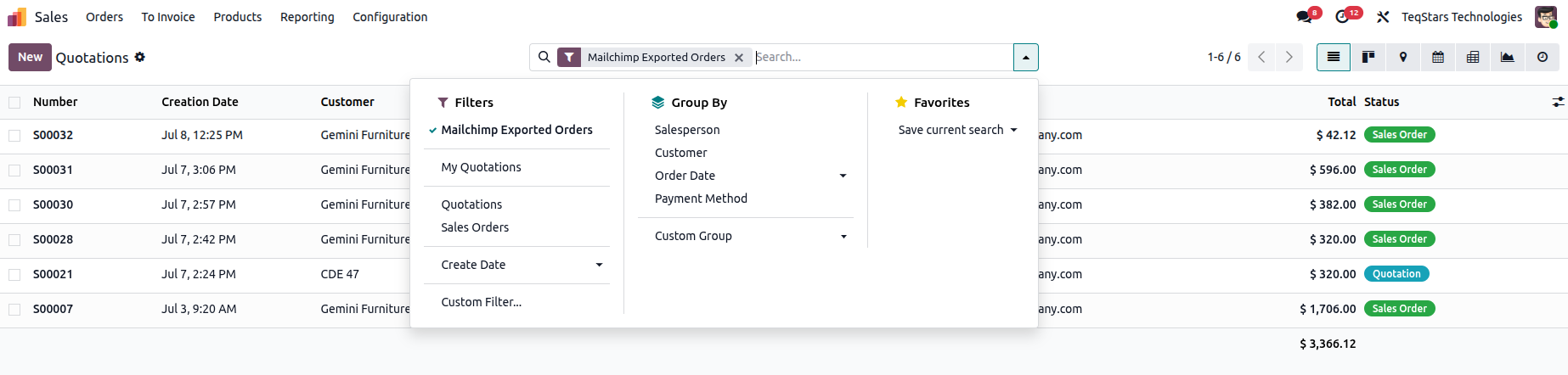Click Sales Order badge on S00031
The height and width of the screenshot is (375, 1568).
point(1399,170)
